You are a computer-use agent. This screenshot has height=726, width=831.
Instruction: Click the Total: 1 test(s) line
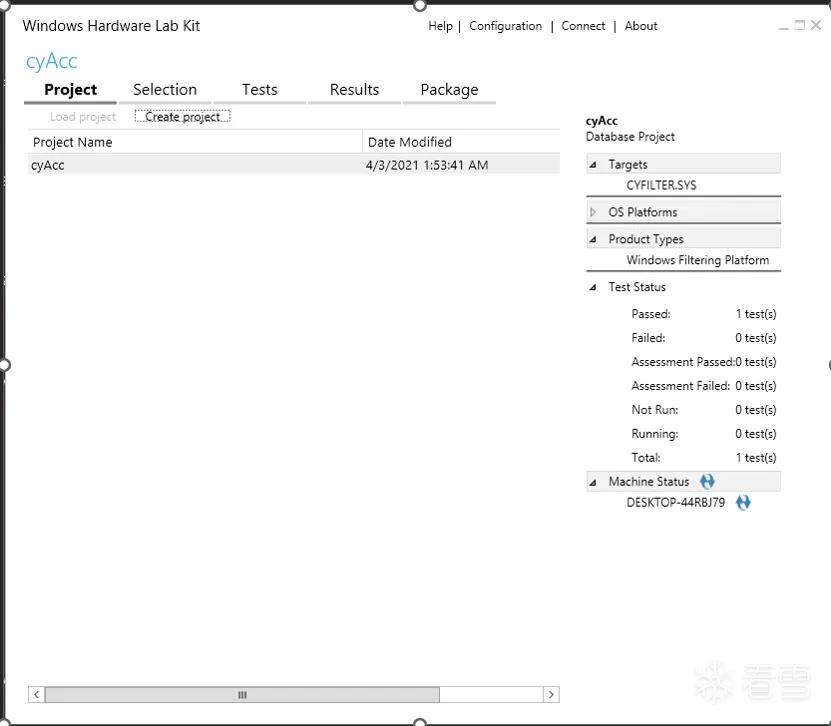(703, 457)
